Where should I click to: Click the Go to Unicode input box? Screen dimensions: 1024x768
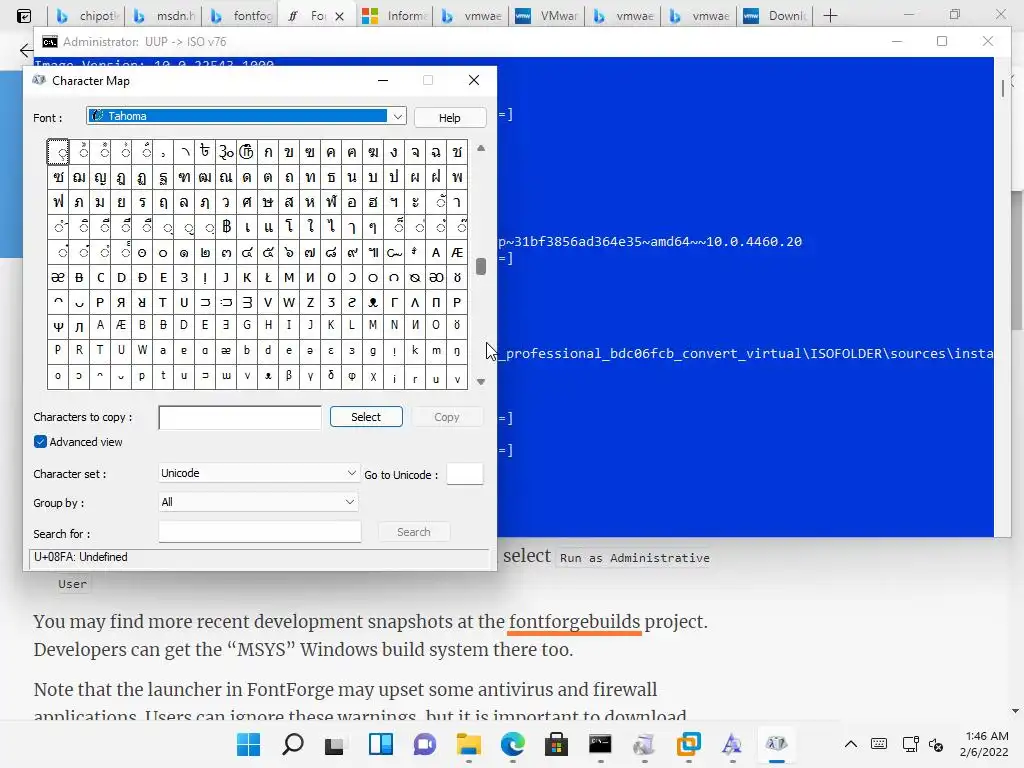[x=465, y=474]
